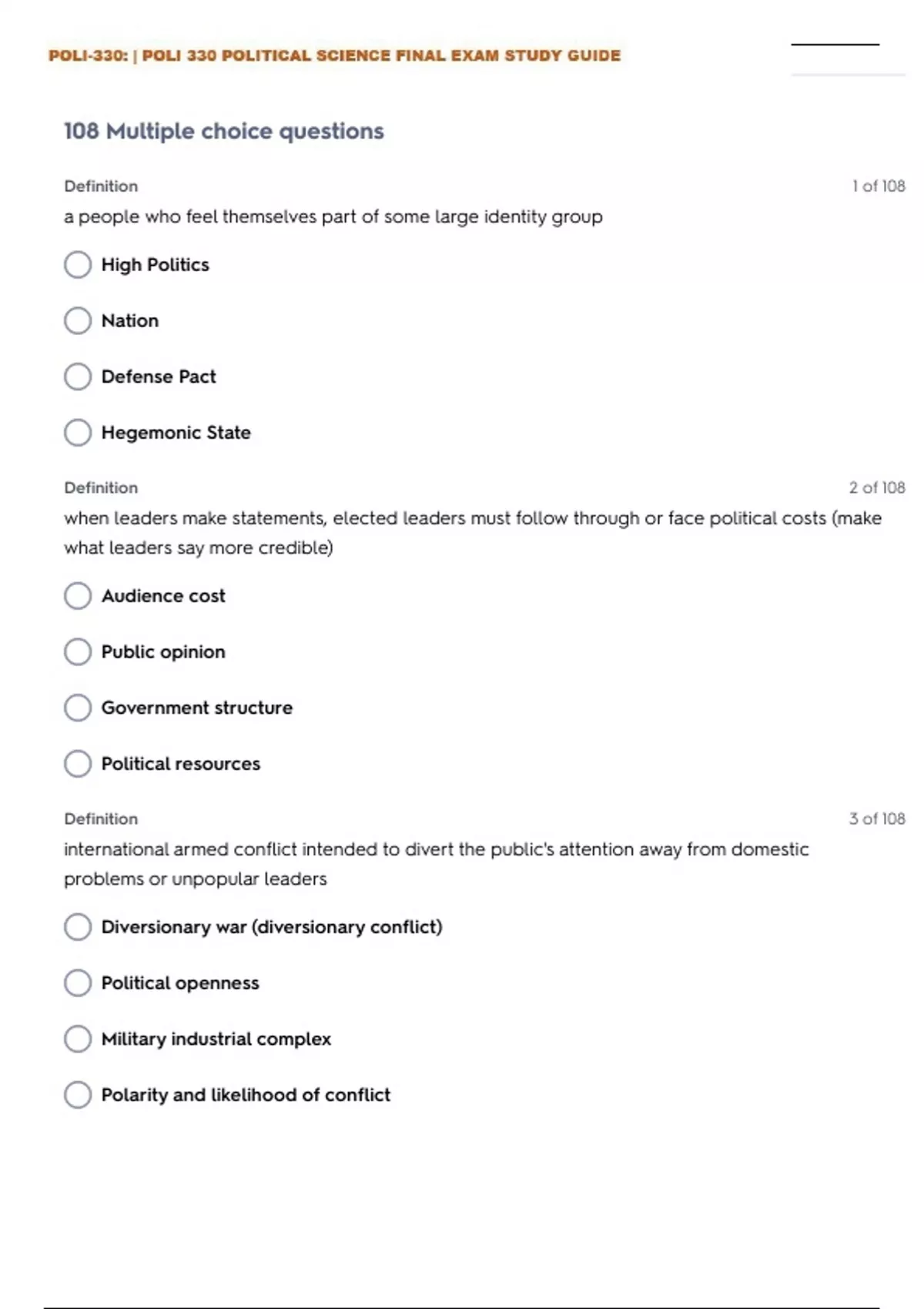Choose Diversionary war (diversionary conflict) option
The image size is (924, 1309).
pos(78,927)
